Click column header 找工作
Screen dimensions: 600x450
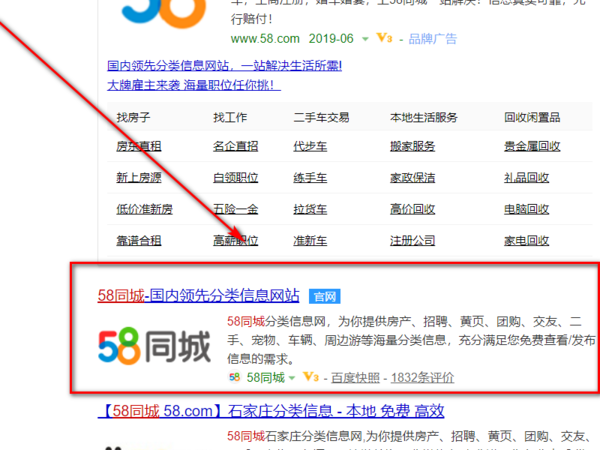coord(230,117)
